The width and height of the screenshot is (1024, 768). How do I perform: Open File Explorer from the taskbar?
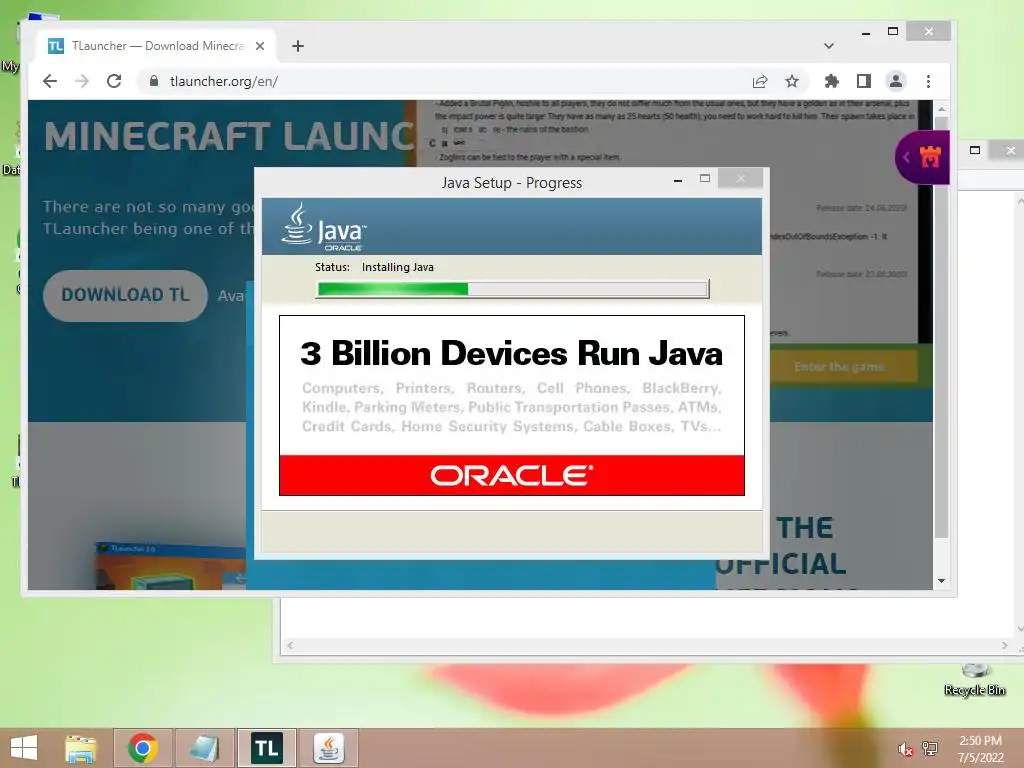click(x=81, y=748)
